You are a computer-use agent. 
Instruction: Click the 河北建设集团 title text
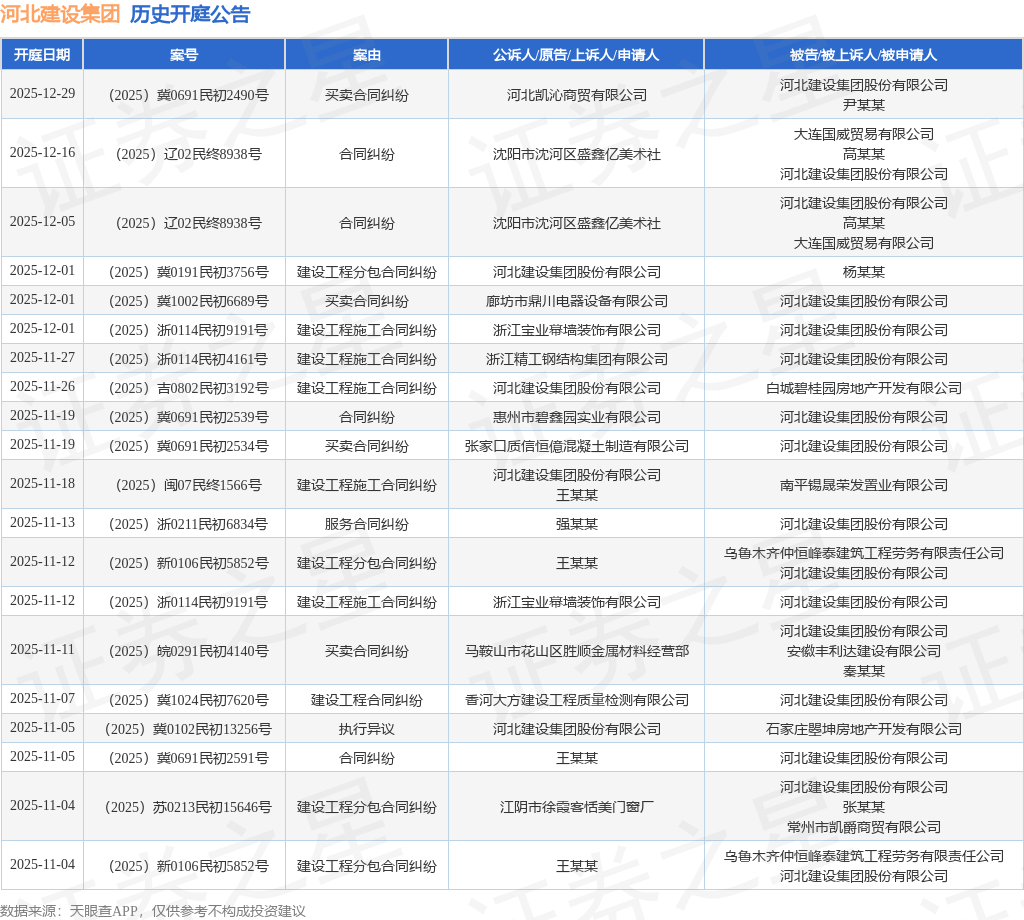pos(60,14)
